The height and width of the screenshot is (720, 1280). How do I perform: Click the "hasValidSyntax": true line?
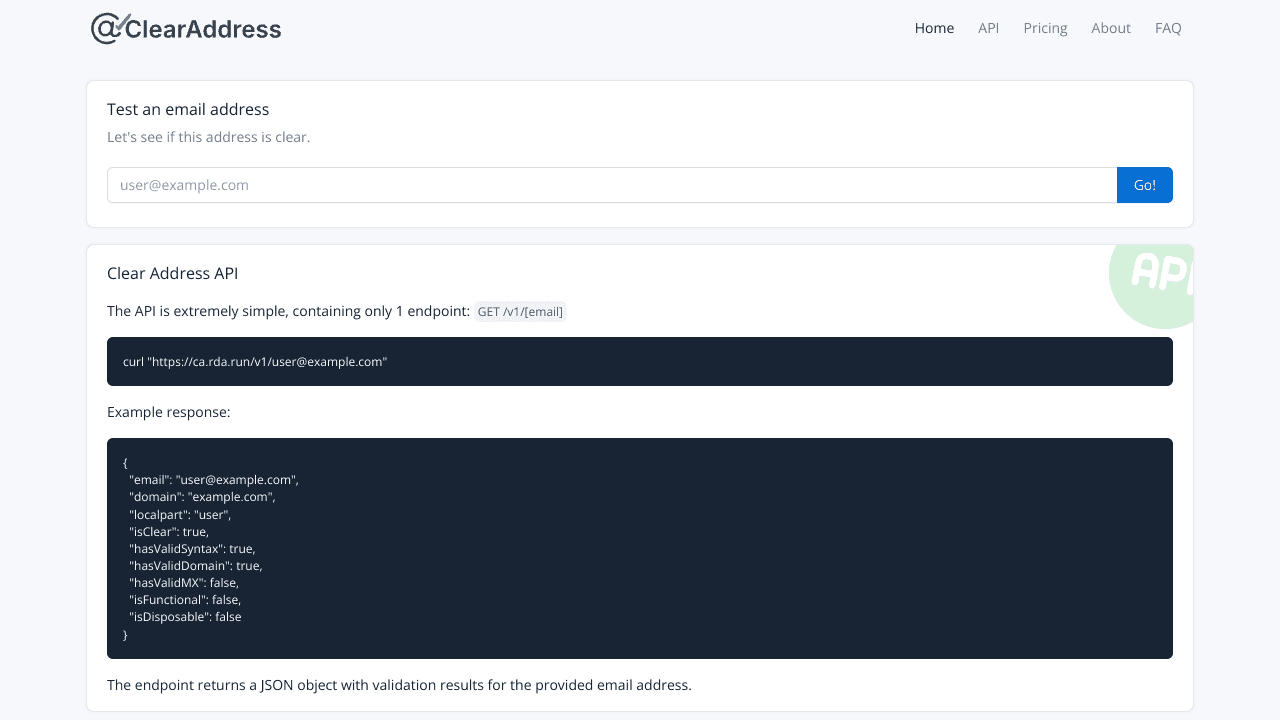pyautogui.click(x=192, y=548)
